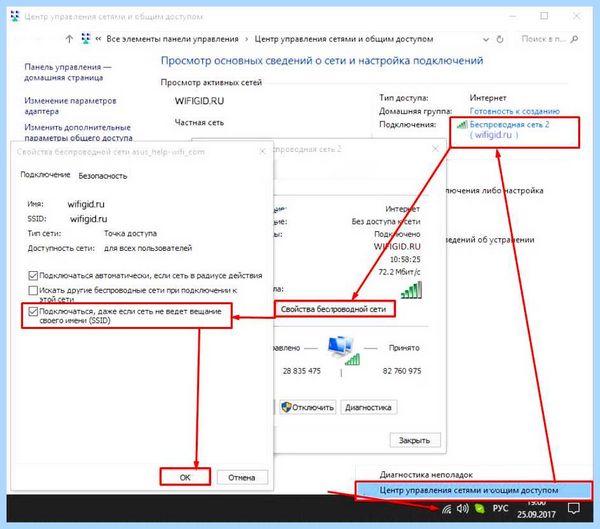
Task: Run Диагностика in status window
Action: 368,407
